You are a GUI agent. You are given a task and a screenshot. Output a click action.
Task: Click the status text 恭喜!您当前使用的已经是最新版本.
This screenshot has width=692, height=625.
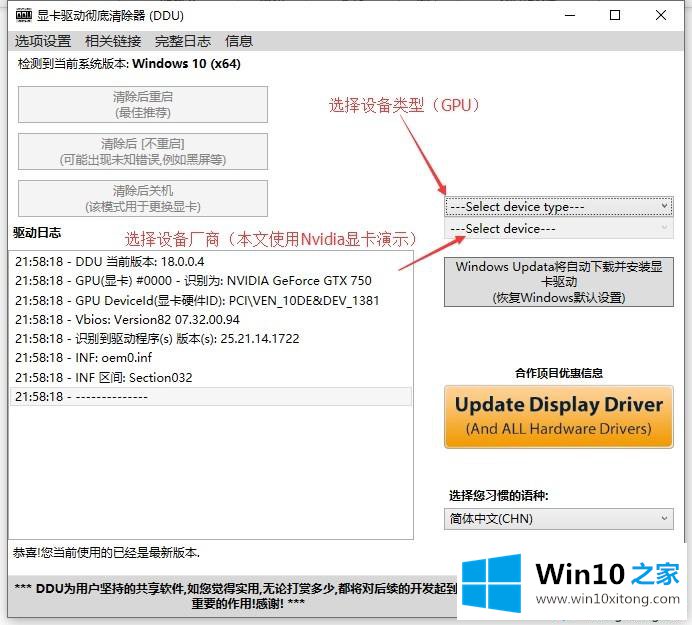106,553
